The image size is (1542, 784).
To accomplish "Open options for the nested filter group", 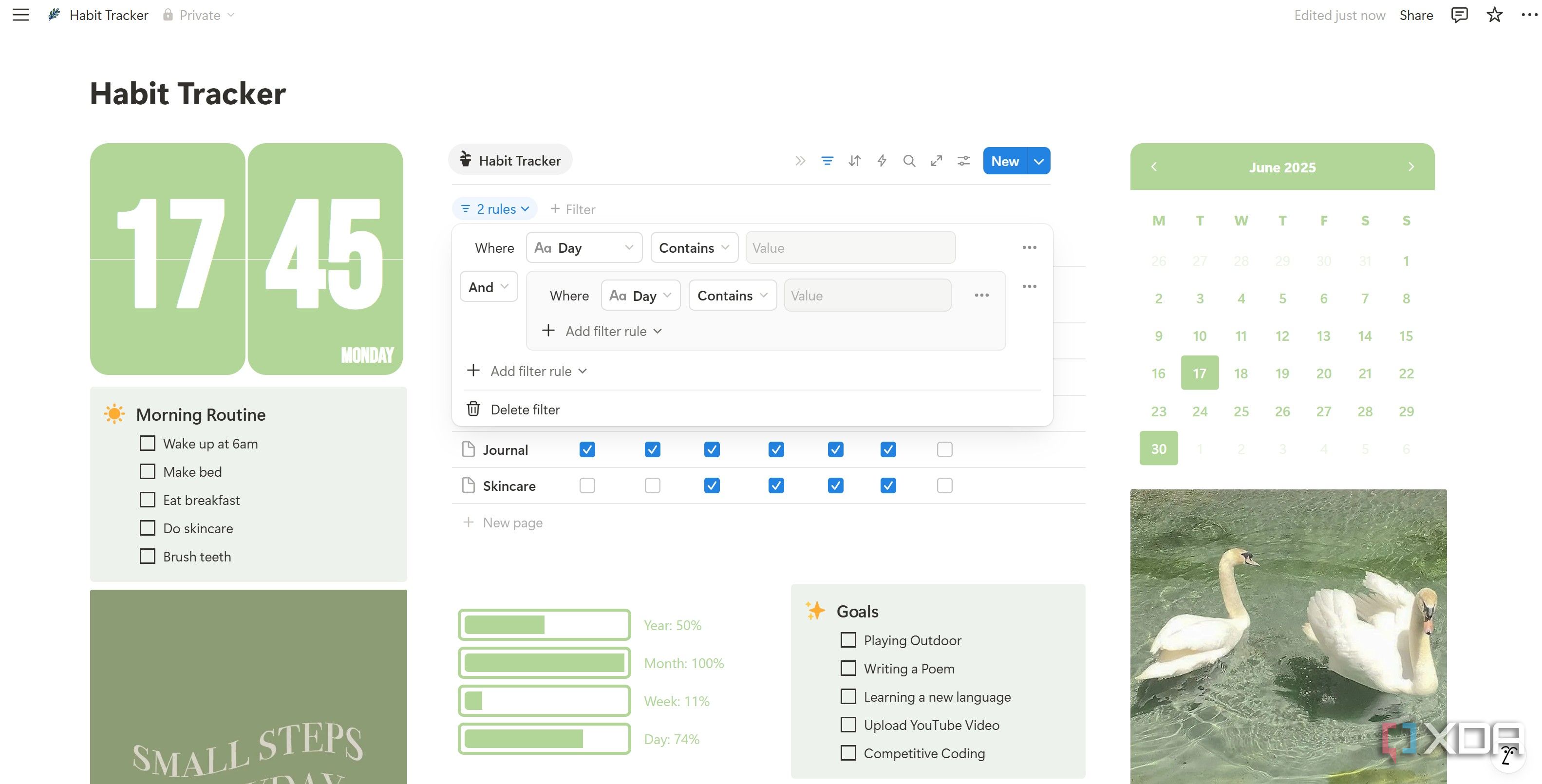I will 1029,286.
